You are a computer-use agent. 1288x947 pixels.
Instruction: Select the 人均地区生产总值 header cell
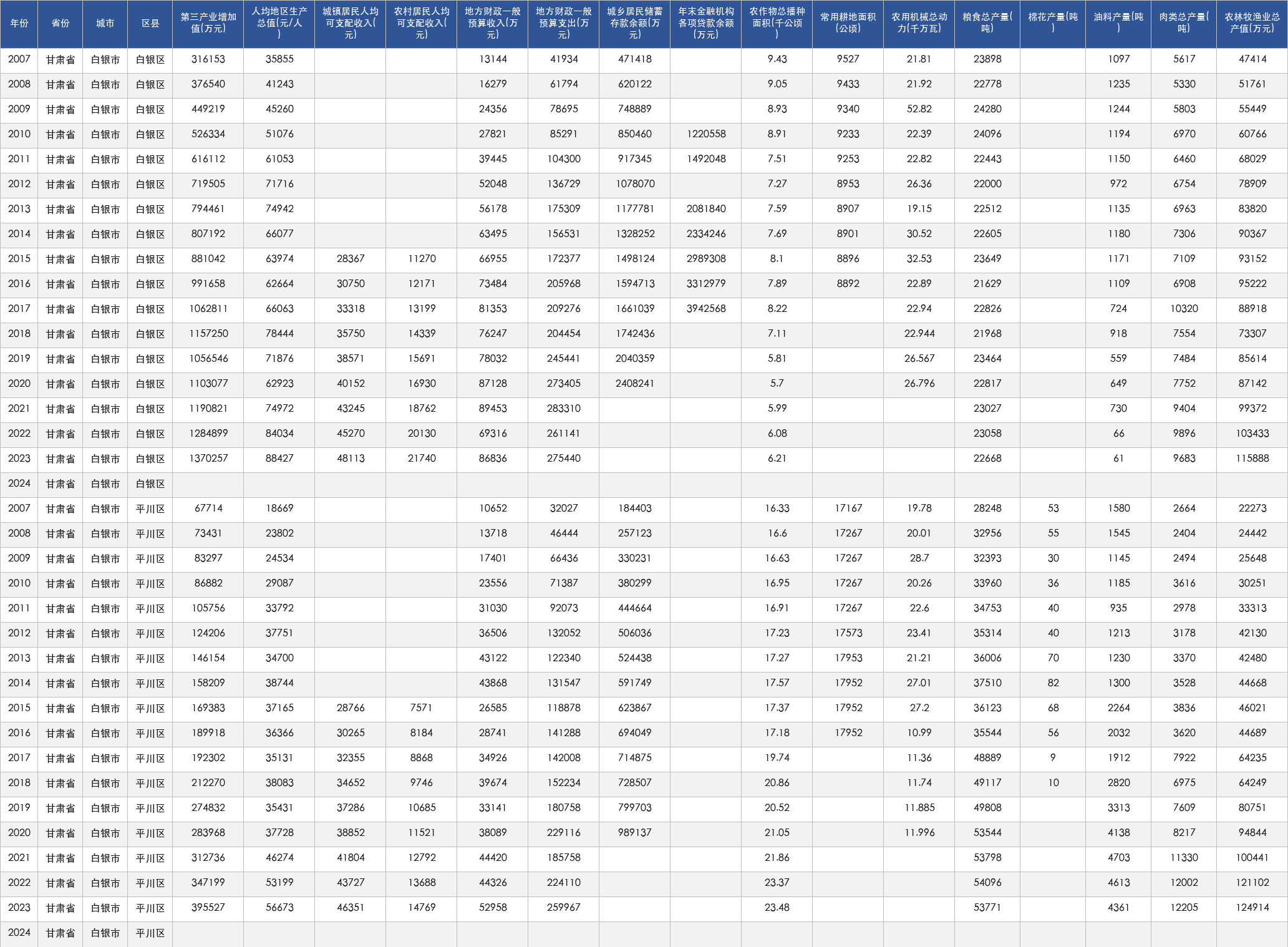coord(279,24)
